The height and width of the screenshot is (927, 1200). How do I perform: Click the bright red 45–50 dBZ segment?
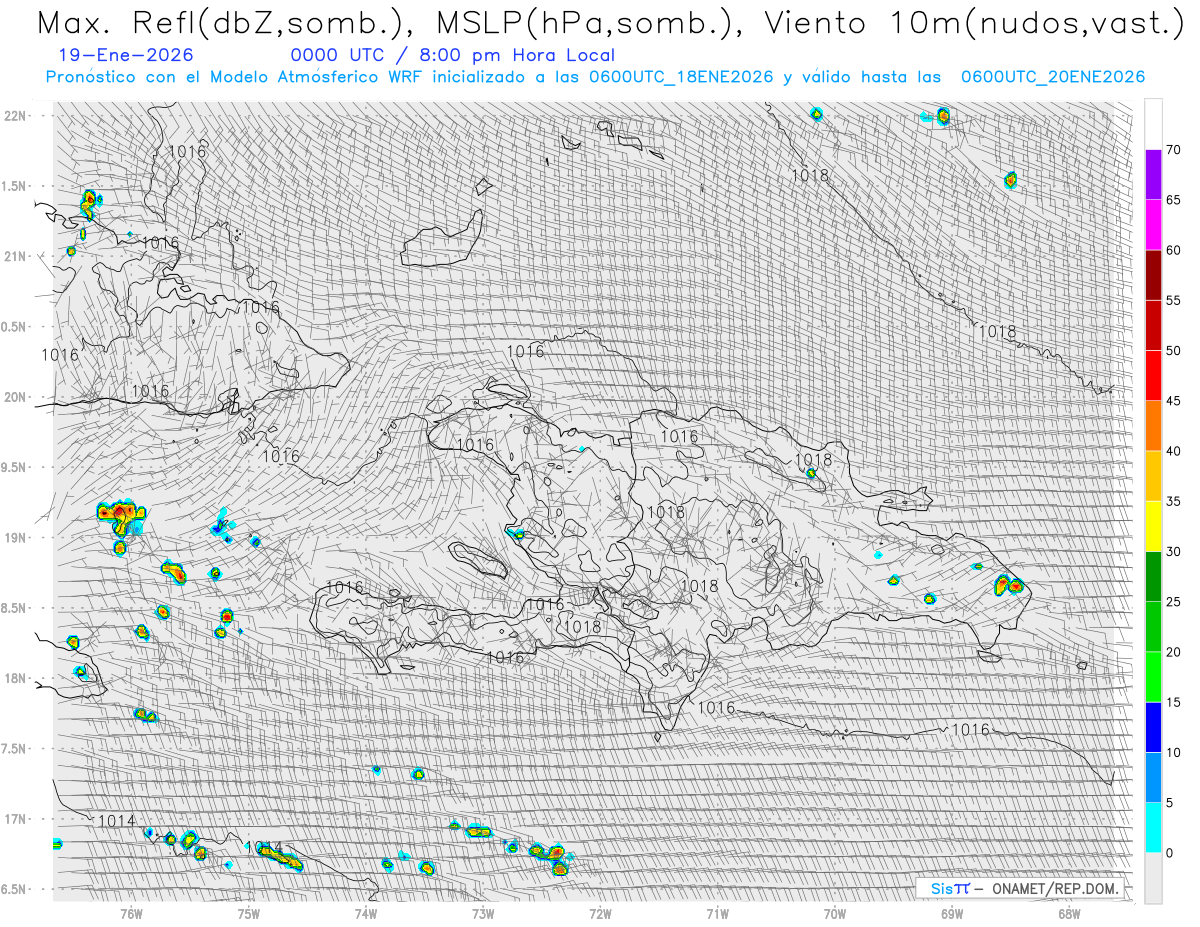pos(1153,376)
